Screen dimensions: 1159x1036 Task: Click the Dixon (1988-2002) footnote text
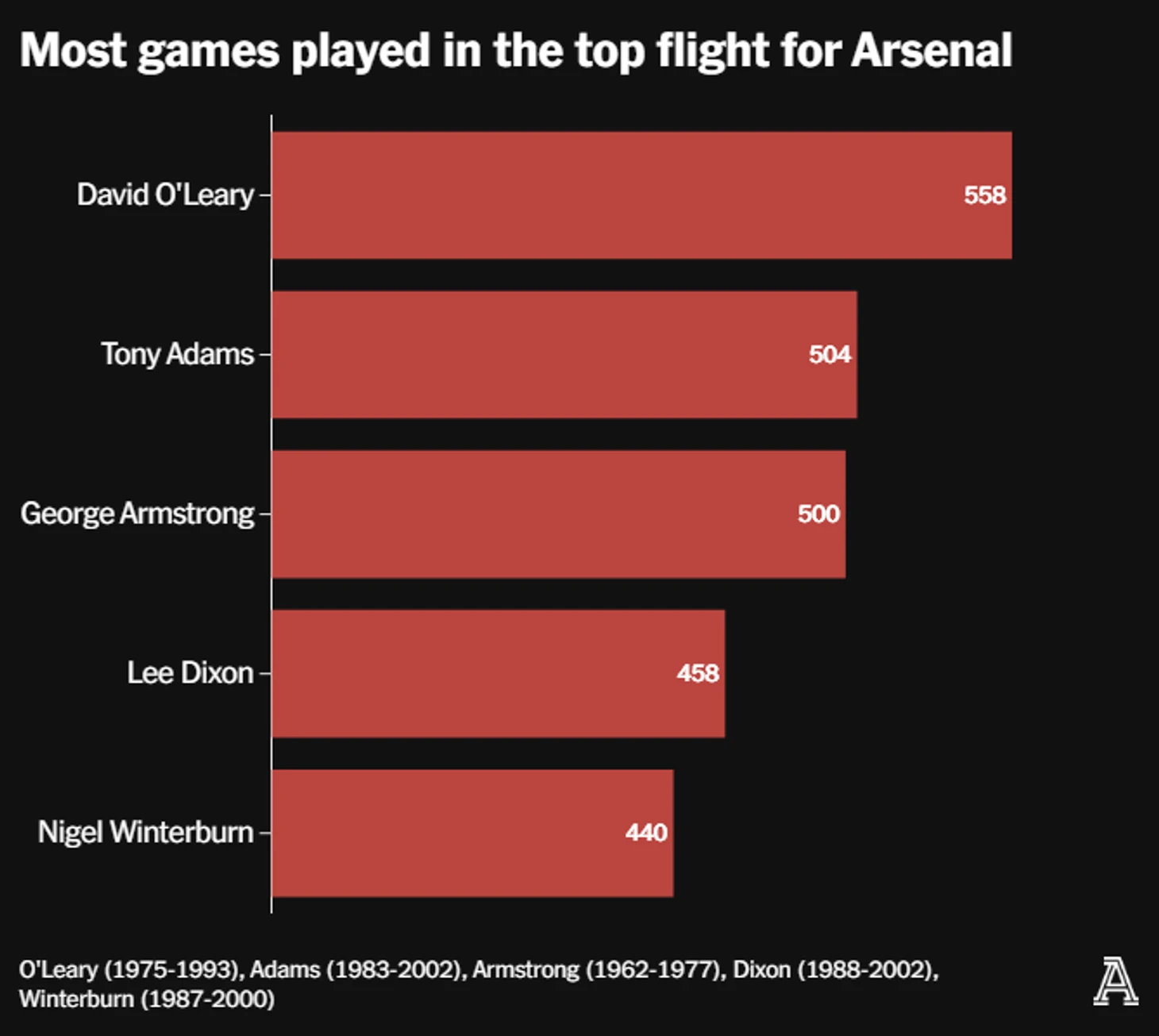pyautogui.click(x=834, y=970)
